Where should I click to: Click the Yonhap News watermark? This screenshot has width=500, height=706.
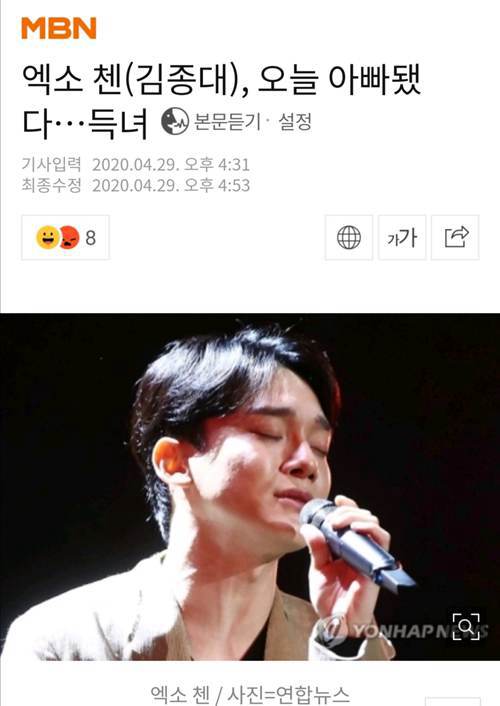[x=401, y=630]
